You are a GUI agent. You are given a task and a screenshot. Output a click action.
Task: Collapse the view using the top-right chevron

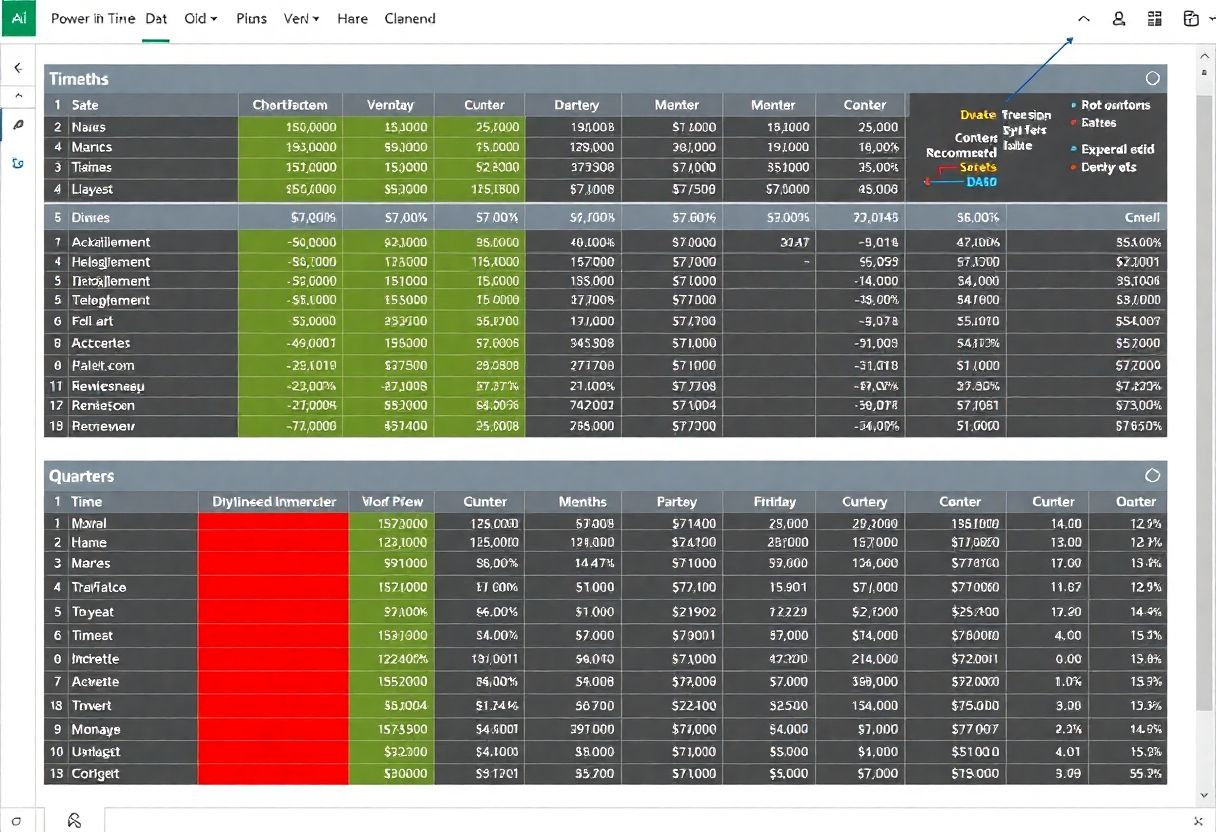(1083, 18)
